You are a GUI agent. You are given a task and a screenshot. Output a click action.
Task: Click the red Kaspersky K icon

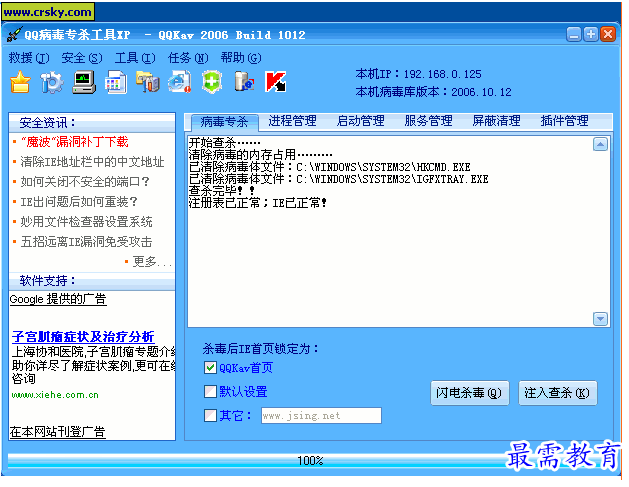[x=276, y=82]
